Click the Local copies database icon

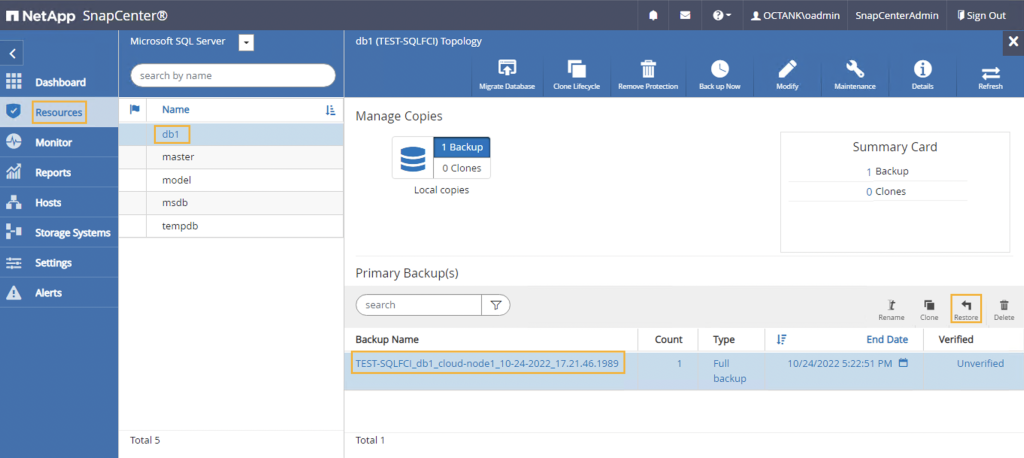[x=412, y=157]
